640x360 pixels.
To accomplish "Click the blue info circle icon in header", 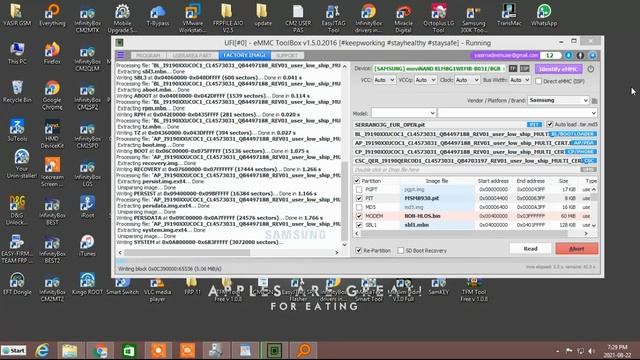I will [x=569, y=55].
